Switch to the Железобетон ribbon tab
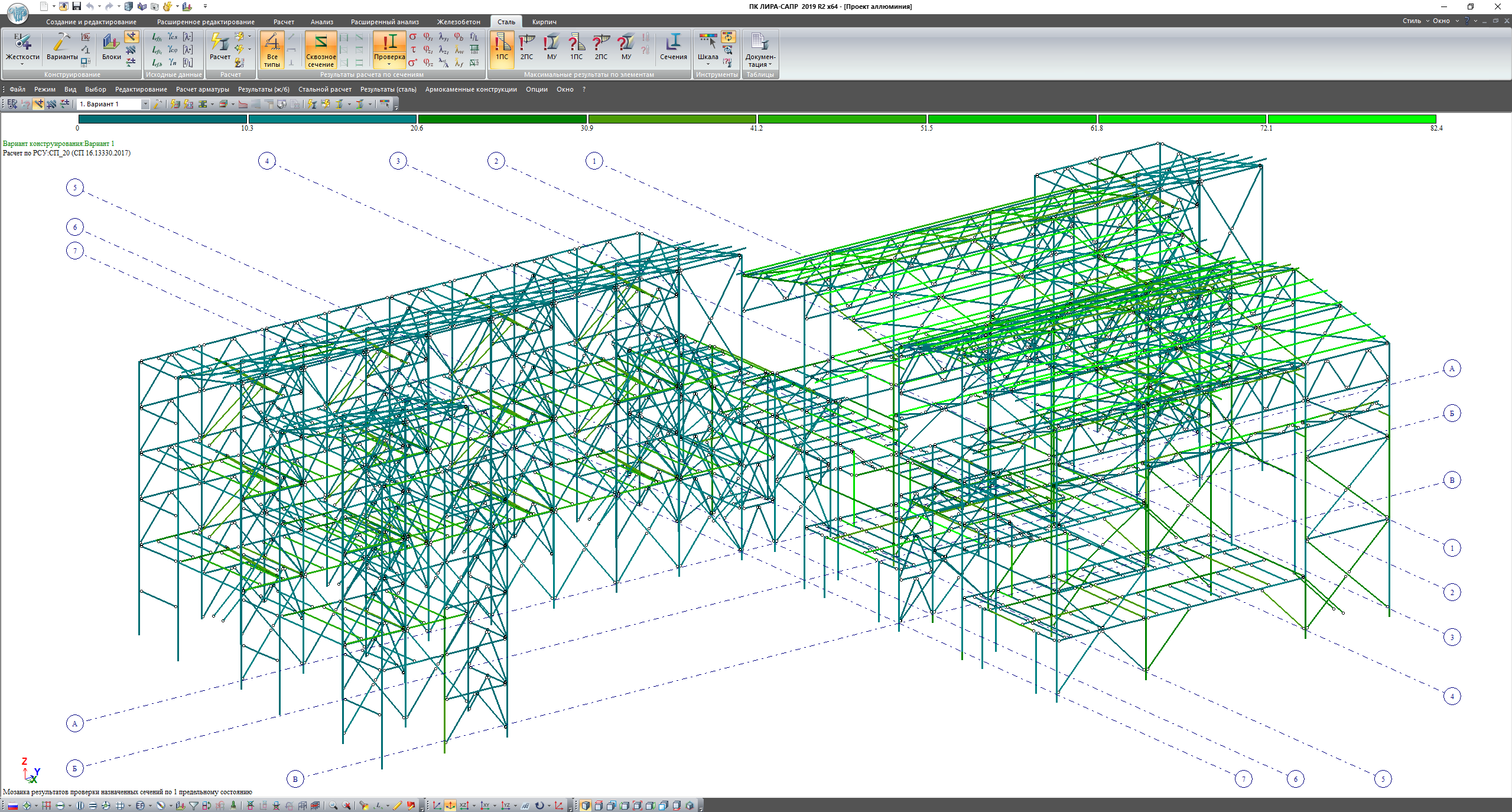The image size is (1512, 812). [458, 22]
